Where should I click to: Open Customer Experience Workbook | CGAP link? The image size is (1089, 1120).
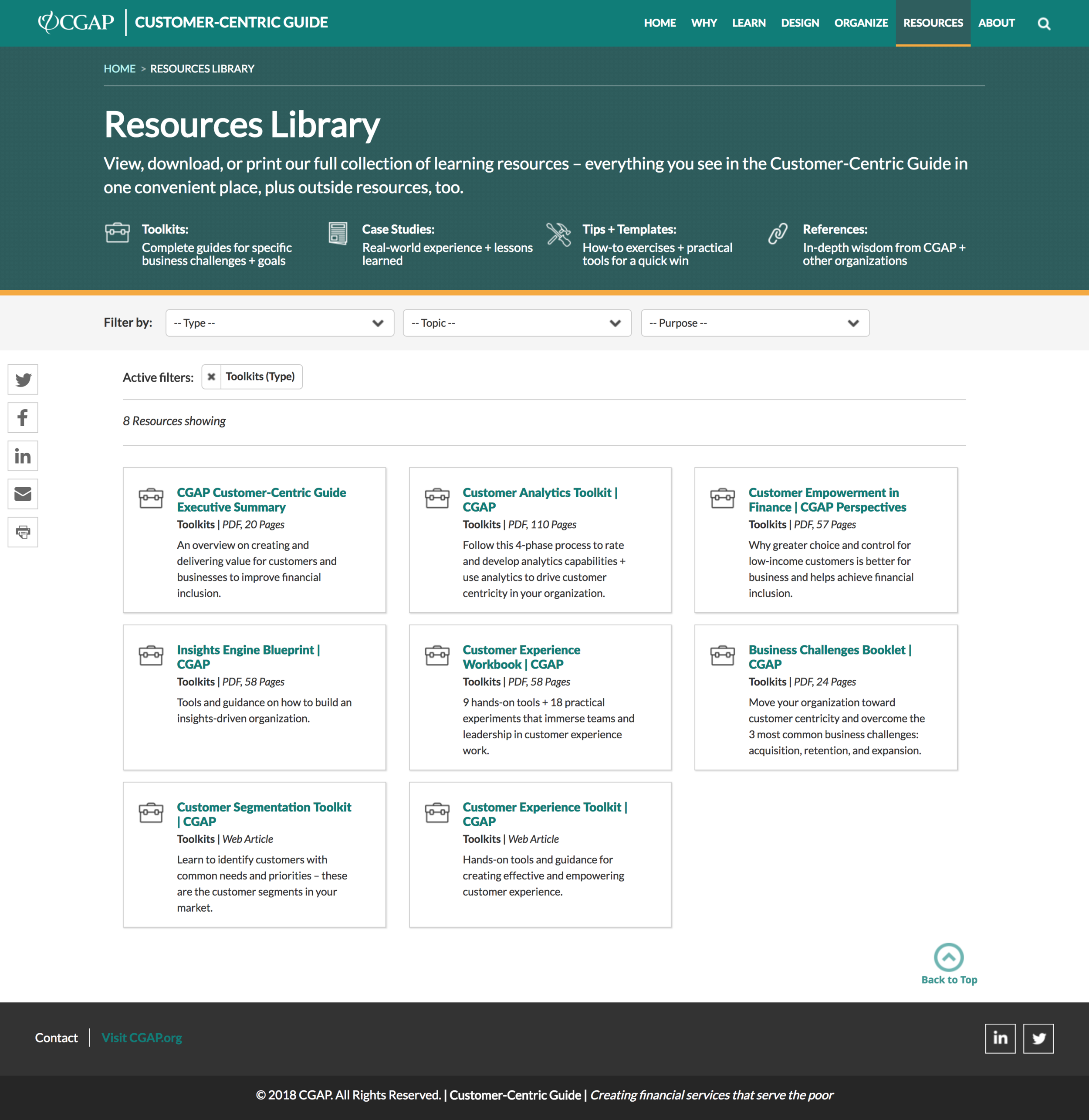point(521,657)
